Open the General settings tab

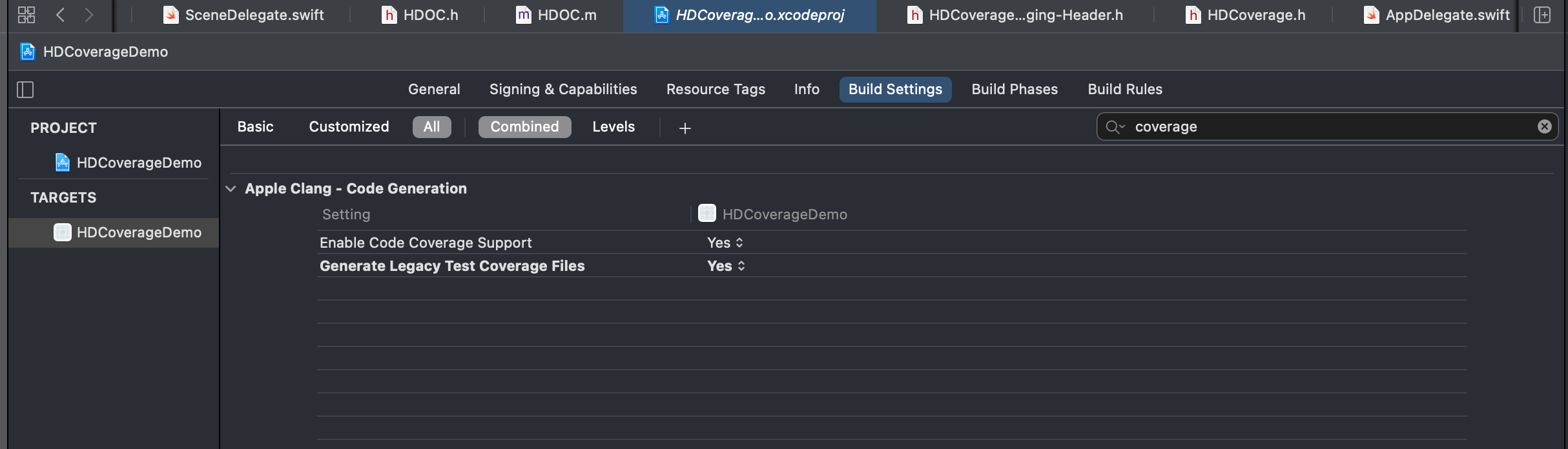(x=434, y=90)
